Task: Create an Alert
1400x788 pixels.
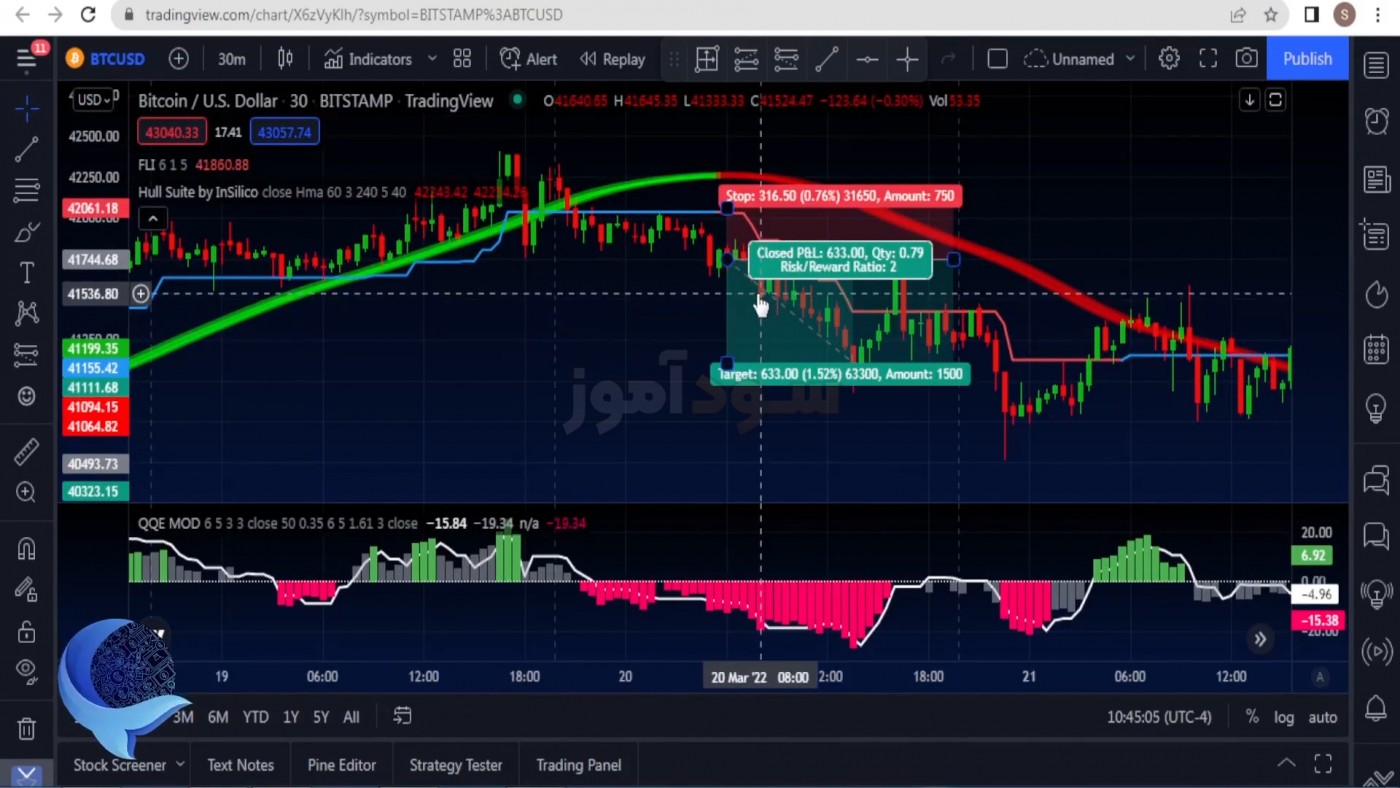Action: tap(529, 59)
